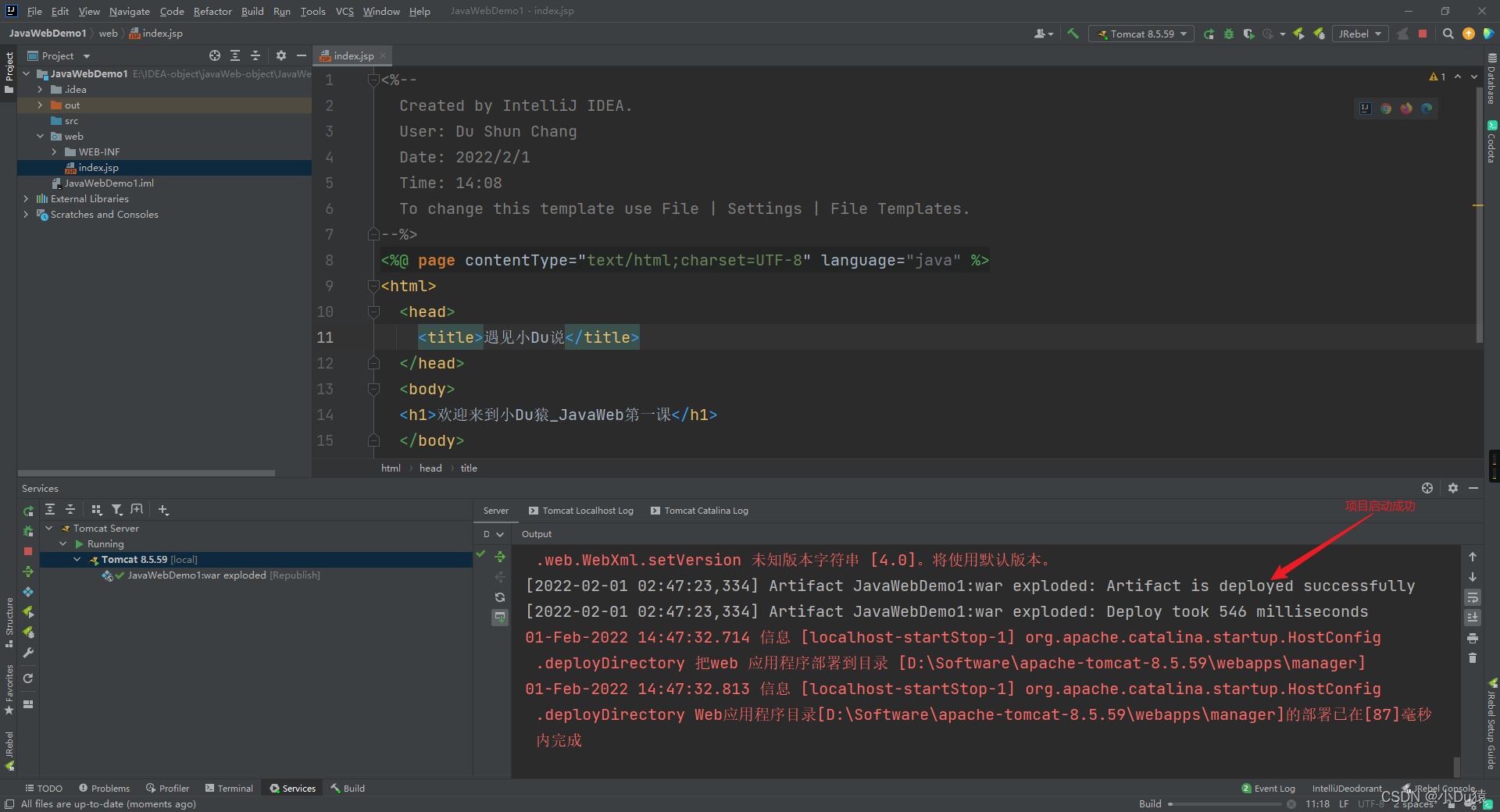Print console output icon
1500x812 pixels.
[1472, 638]
